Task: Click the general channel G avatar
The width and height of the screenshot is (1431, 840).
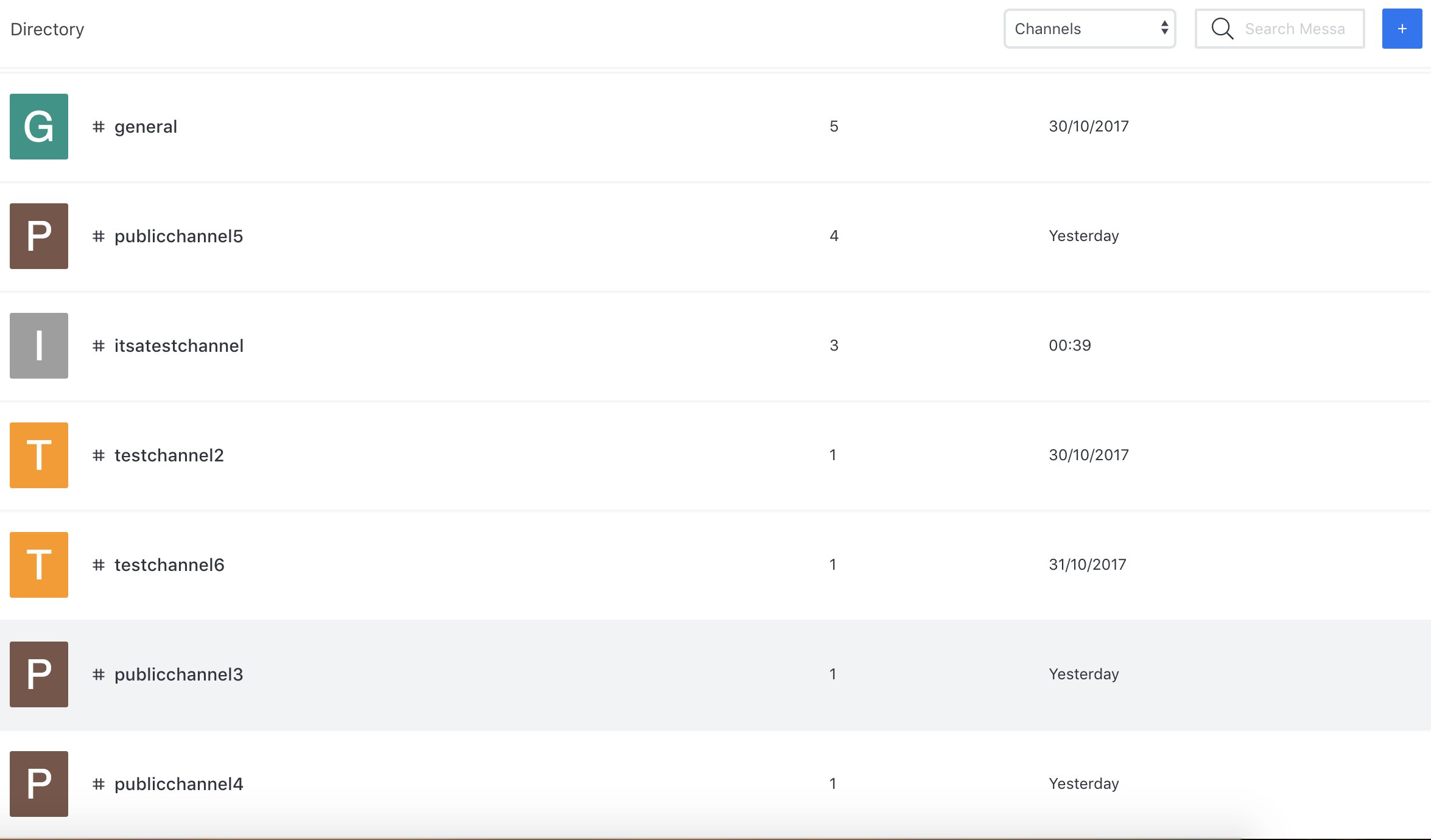Action: (x=39, y=127)
